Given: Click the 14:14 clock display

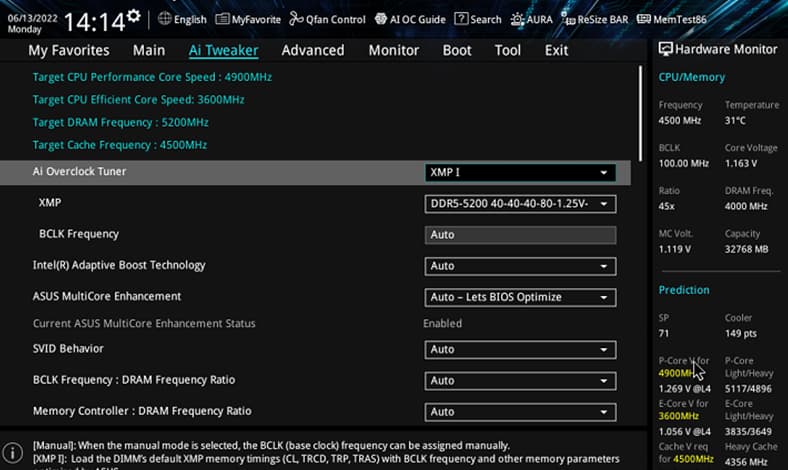Looking at the screenshot, I should click(95, 22).
